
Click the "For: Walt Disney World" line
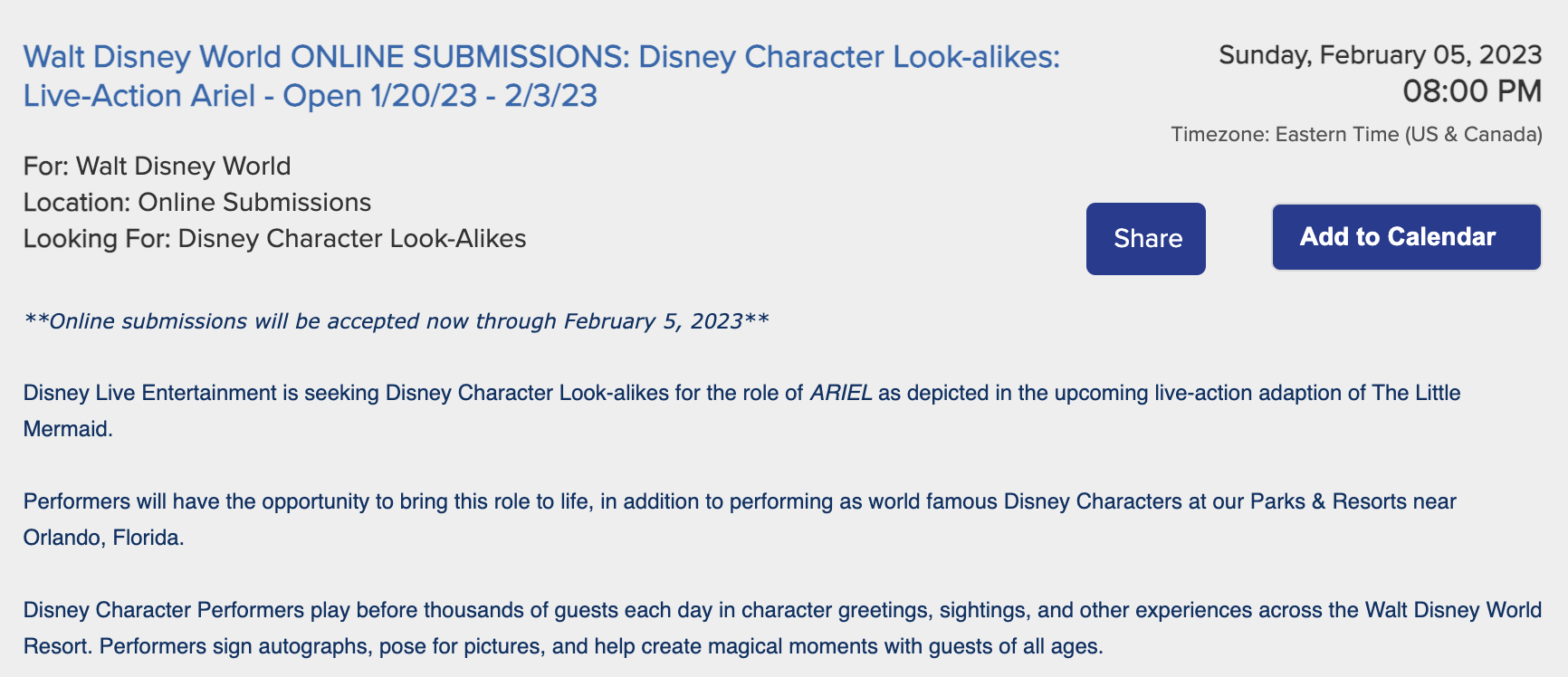[157, 167]
